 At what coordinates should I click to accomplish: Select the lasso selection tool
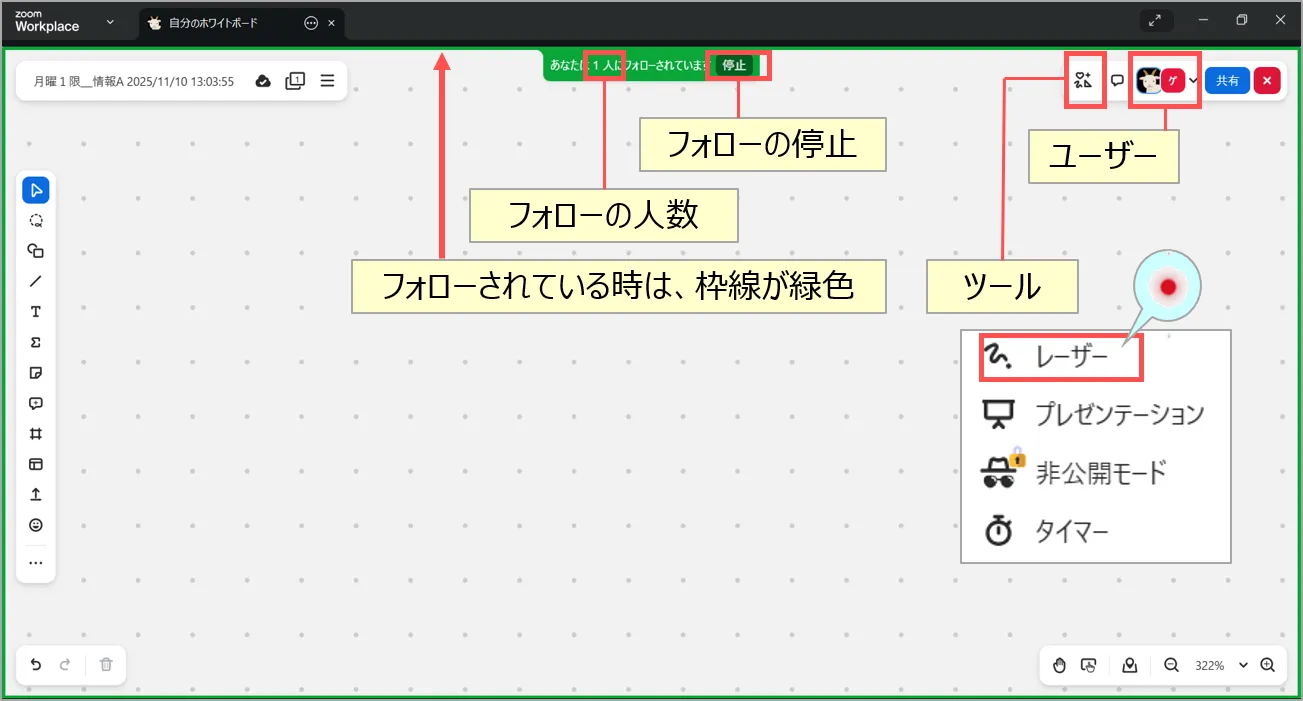pos(36,221)
